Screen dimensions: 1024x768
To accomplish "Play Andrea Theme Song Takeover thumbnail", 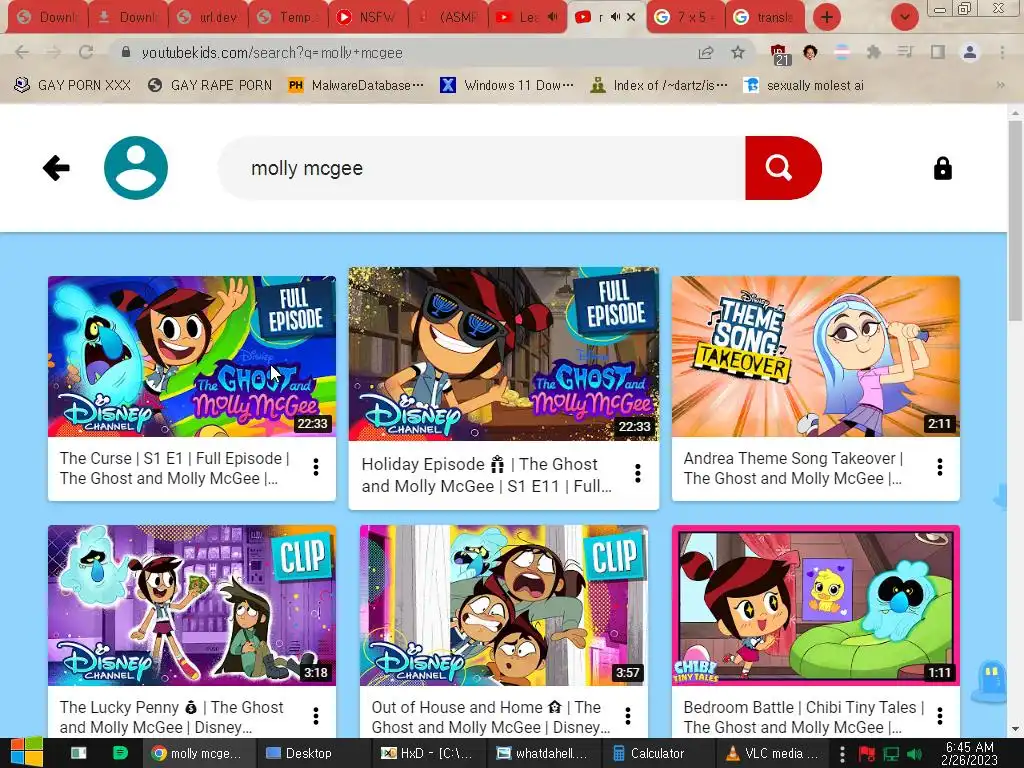I will pyautogui.click(x=816, y=357).
